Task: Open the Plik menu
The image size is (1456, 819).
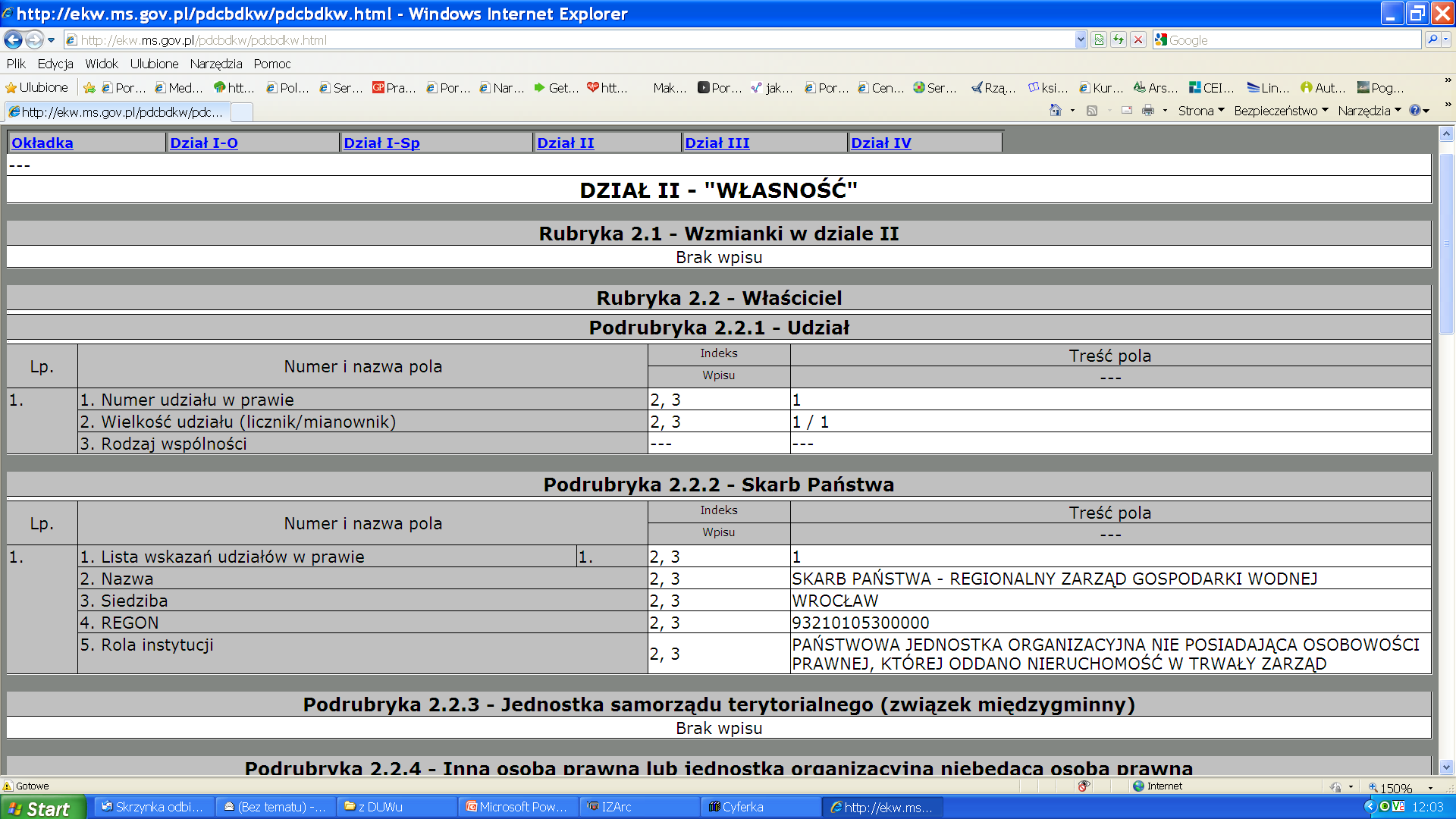Action: coord(16,64)
